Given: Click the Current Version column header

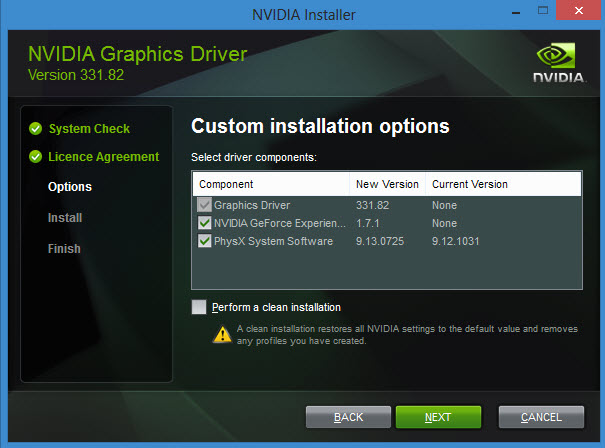Looking at the screenshot, I should point(469,184).
